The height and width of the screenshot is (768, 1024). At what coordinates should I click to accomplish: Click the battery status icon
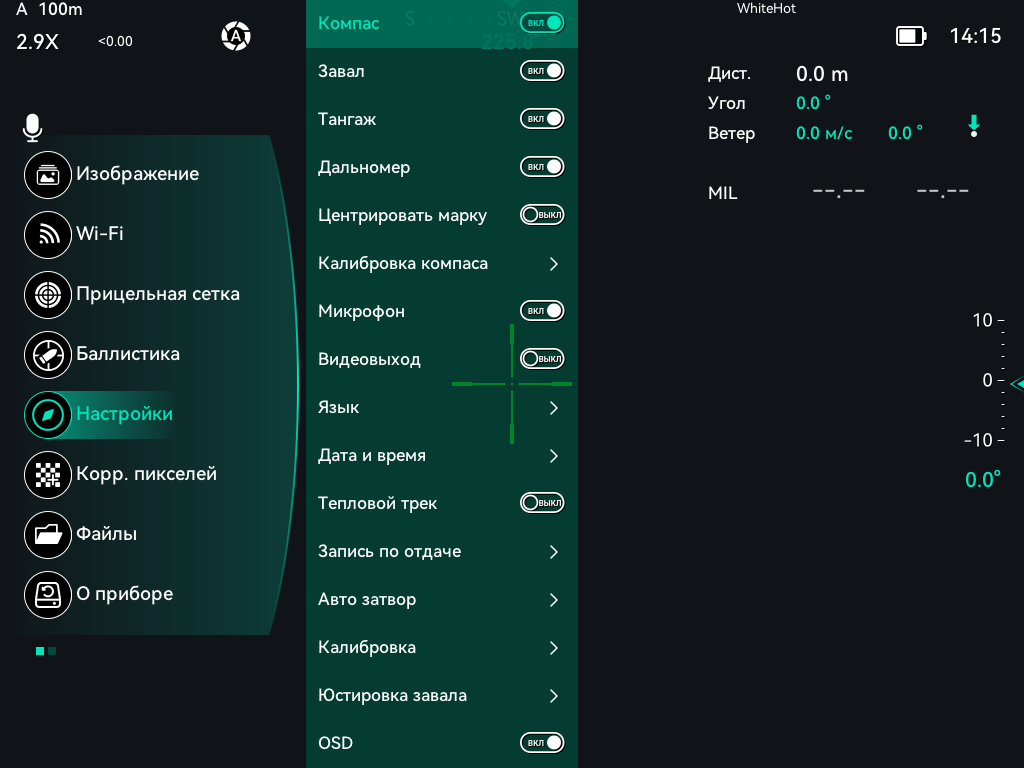[911, 36]
